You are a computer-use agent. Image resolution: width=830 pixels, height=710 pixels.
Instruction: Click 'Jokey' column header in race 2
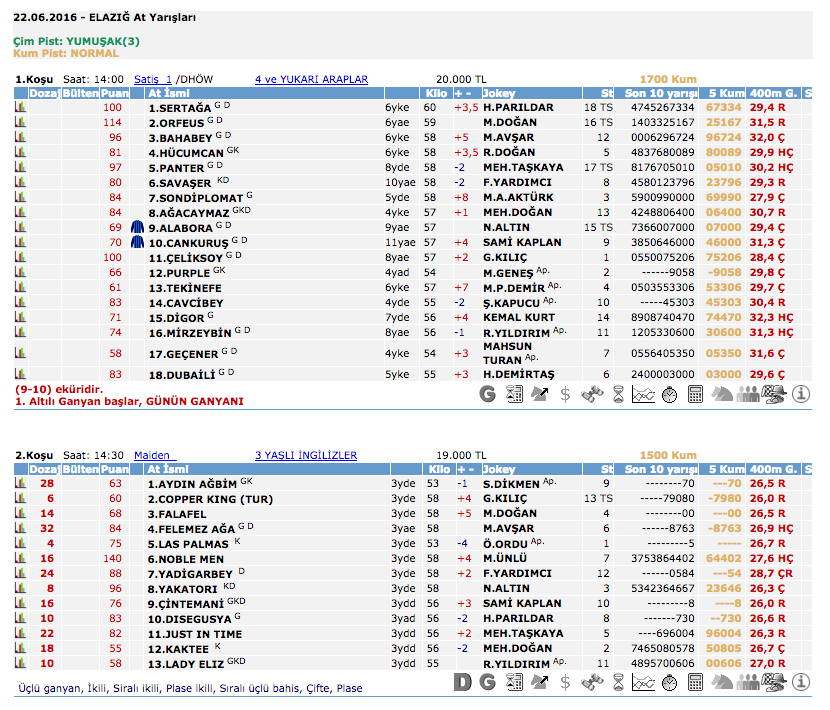pyautogui.click(x=498, y=469)
